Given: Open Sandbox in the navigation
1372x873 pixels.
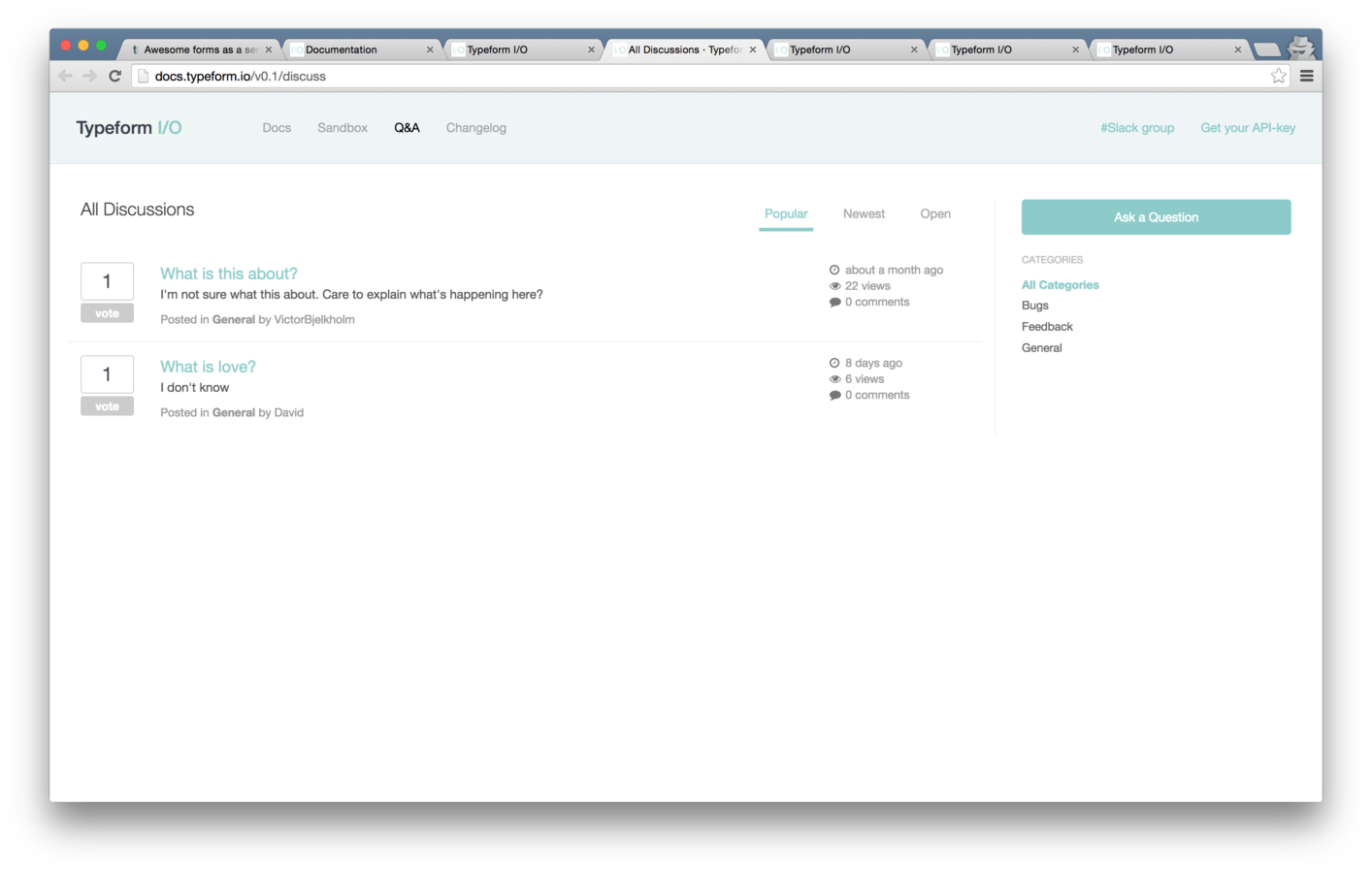Looking at the screenshot, I should pos(343,128).
